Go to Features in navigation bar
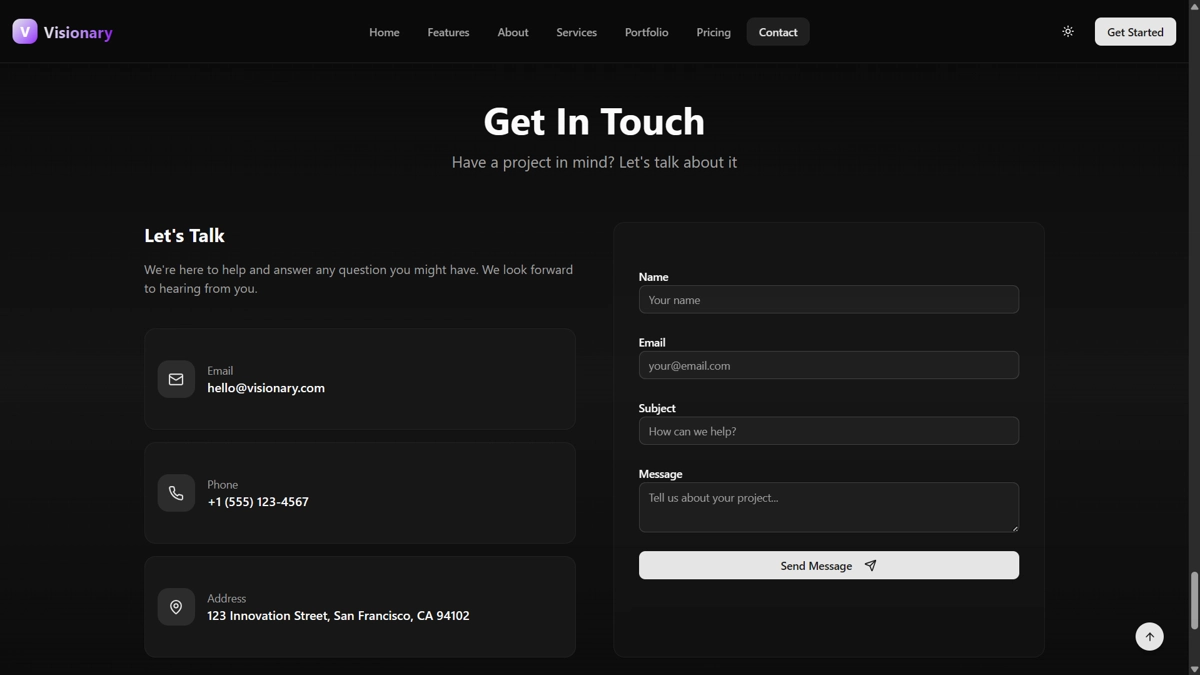 [448, 32]
